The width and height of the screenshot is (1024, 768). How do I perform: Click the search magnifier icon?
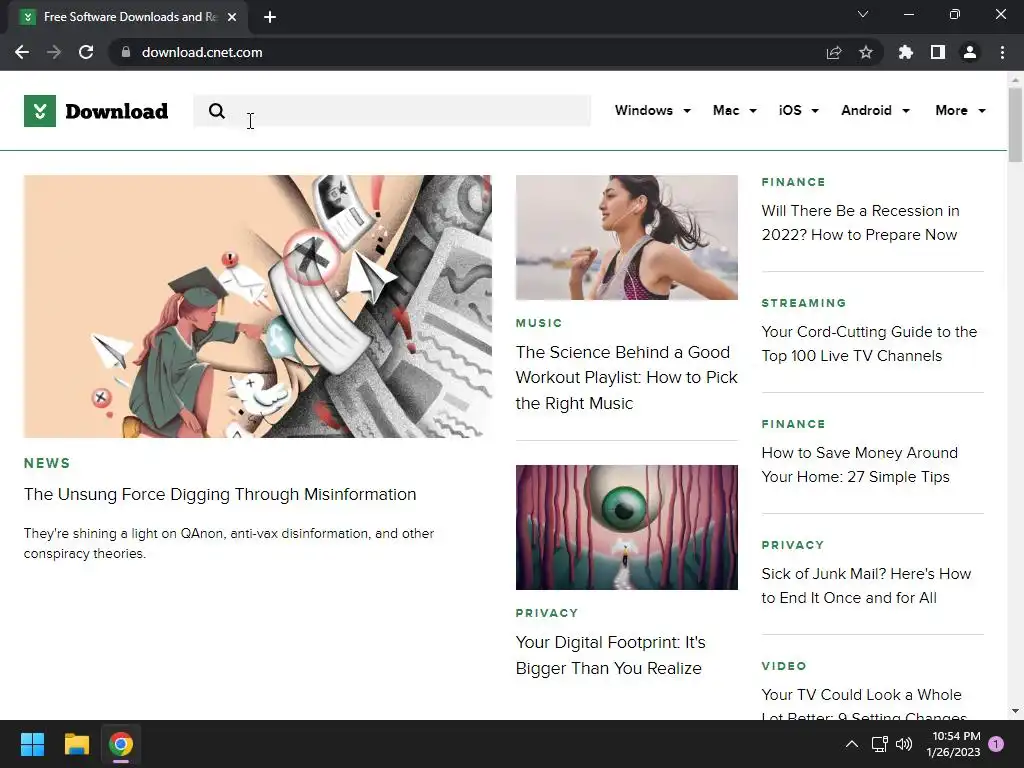coord(217,111)
